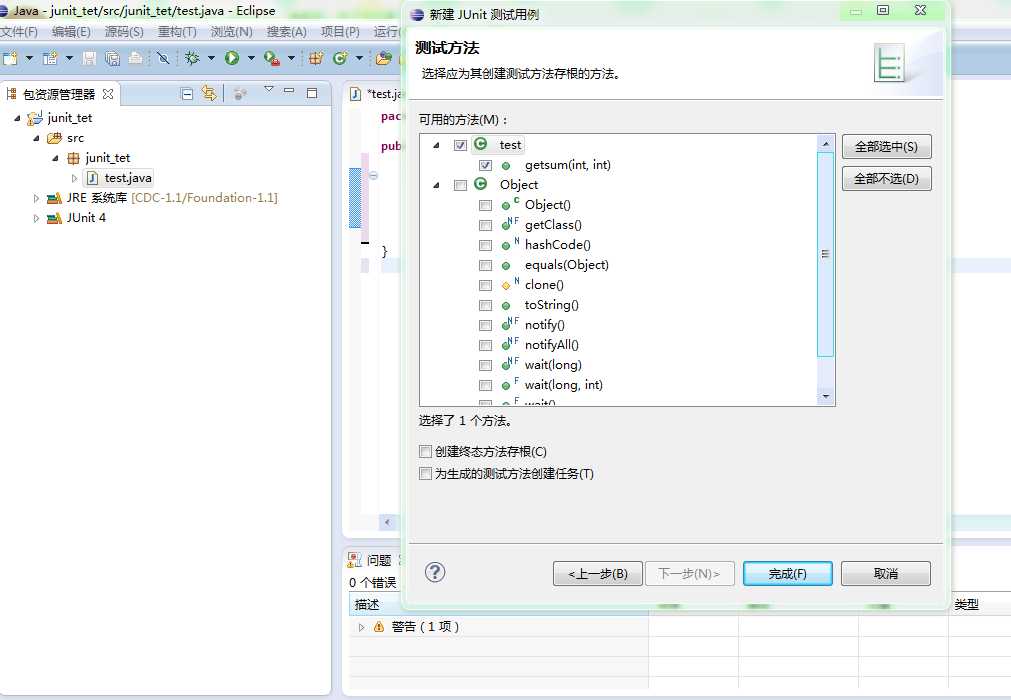This screenshot has height=700, width=1011.
Task: Click the test class icon in method list
Action: pos(480,144)
